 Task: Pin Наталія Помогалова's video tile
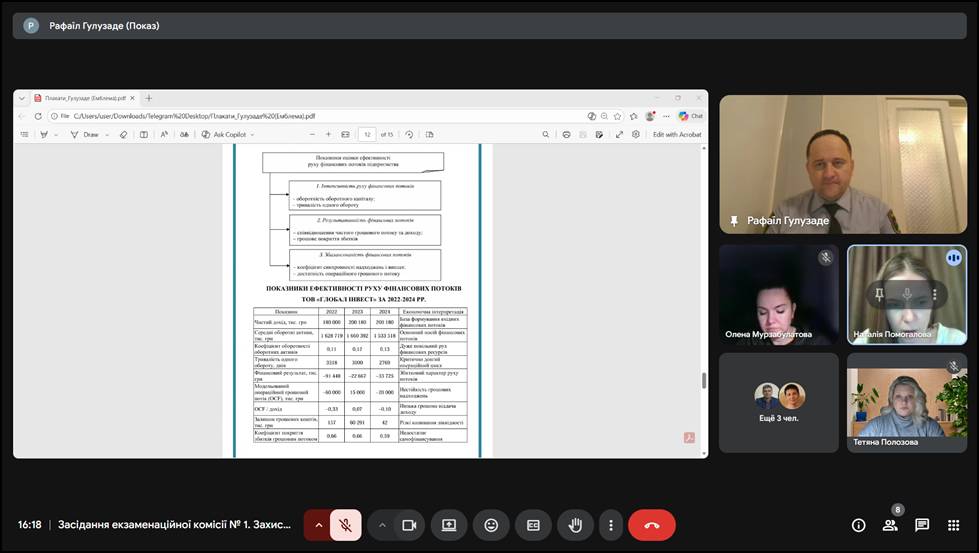coord(879,294)
